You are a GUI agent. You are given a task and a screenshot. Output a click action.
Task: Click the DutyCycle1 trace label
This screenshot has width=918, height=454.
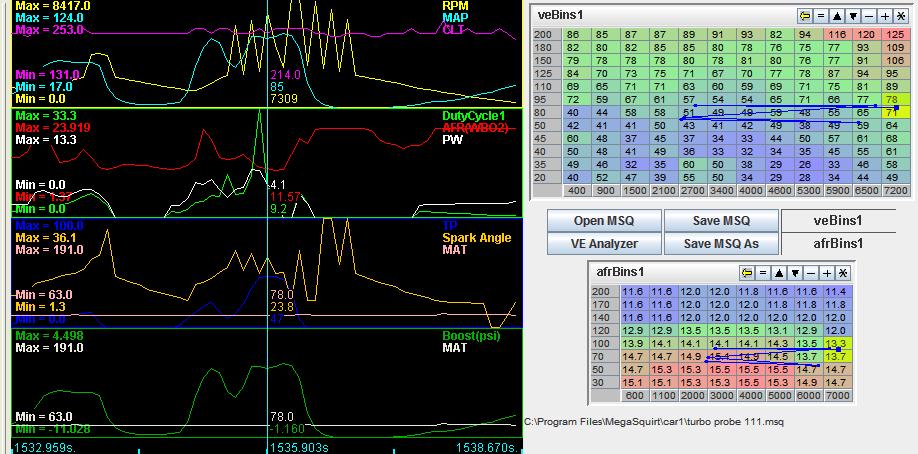point(474,116)
